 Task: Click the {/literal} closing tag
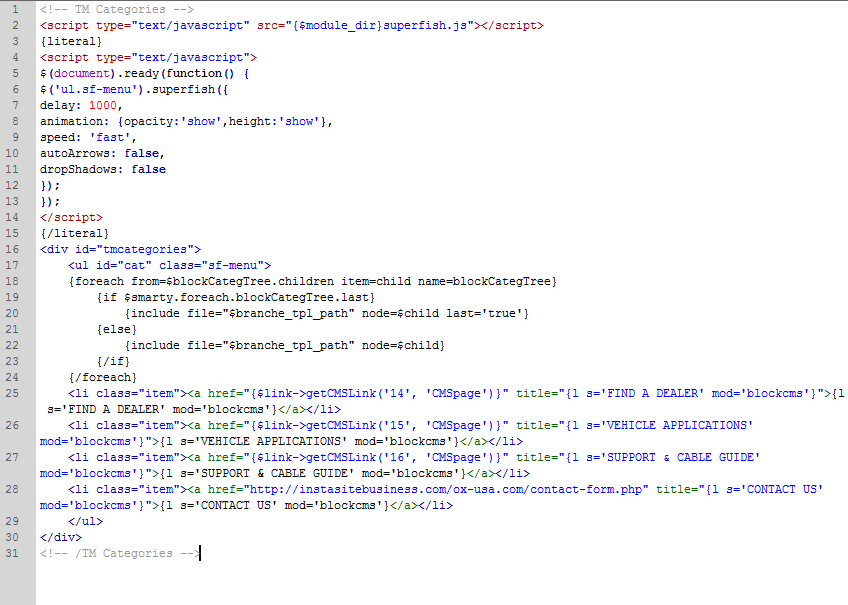(x=75, y=233)
